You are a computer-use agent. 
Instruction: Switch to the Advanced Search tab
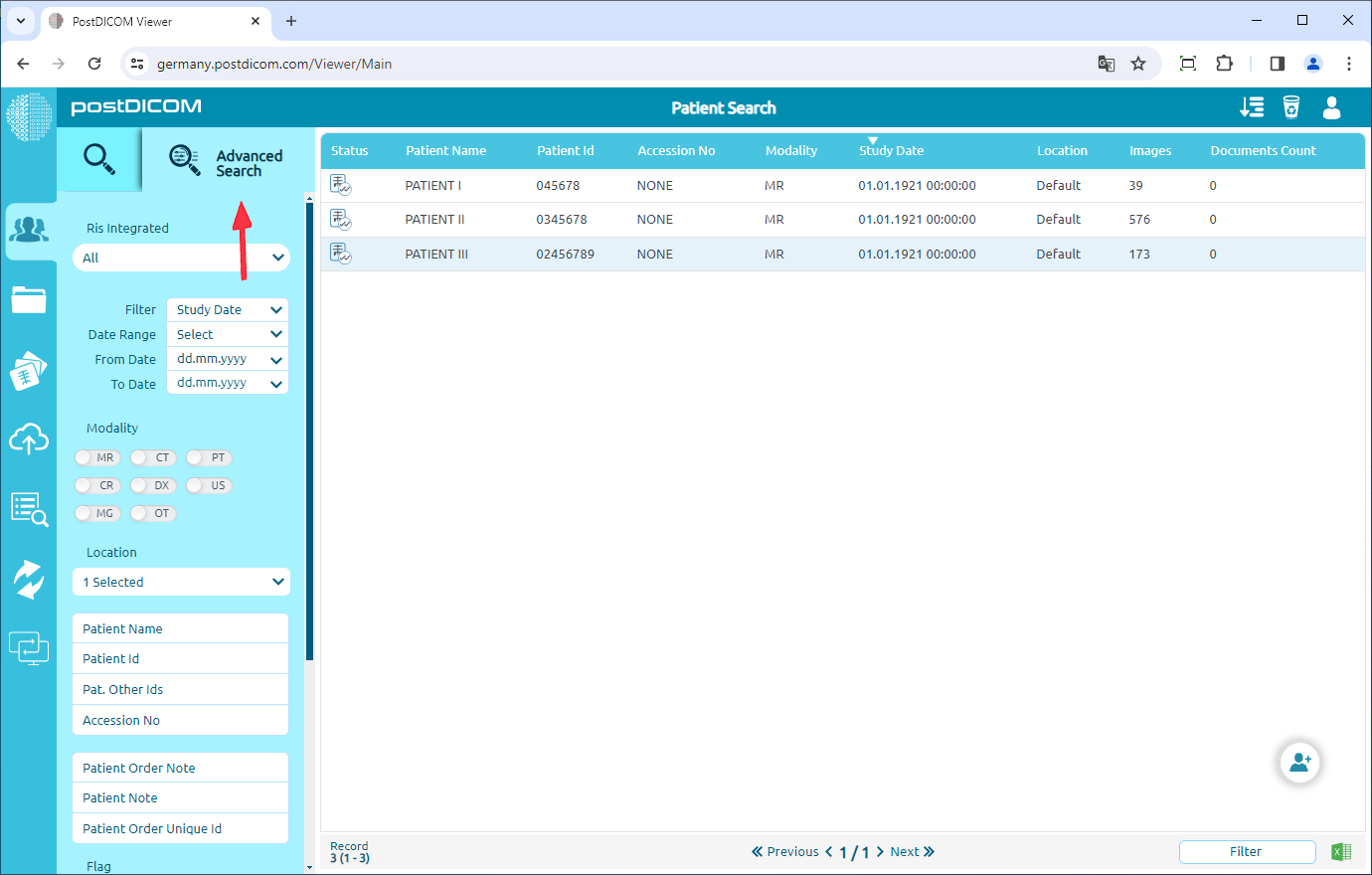[x=224, y=160]
